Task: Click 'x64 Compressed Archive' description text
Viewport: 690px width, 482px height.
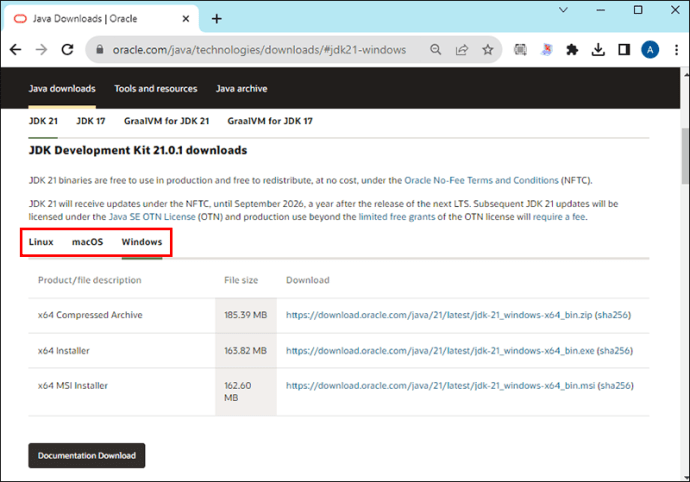Action: [x=90, y=315]
